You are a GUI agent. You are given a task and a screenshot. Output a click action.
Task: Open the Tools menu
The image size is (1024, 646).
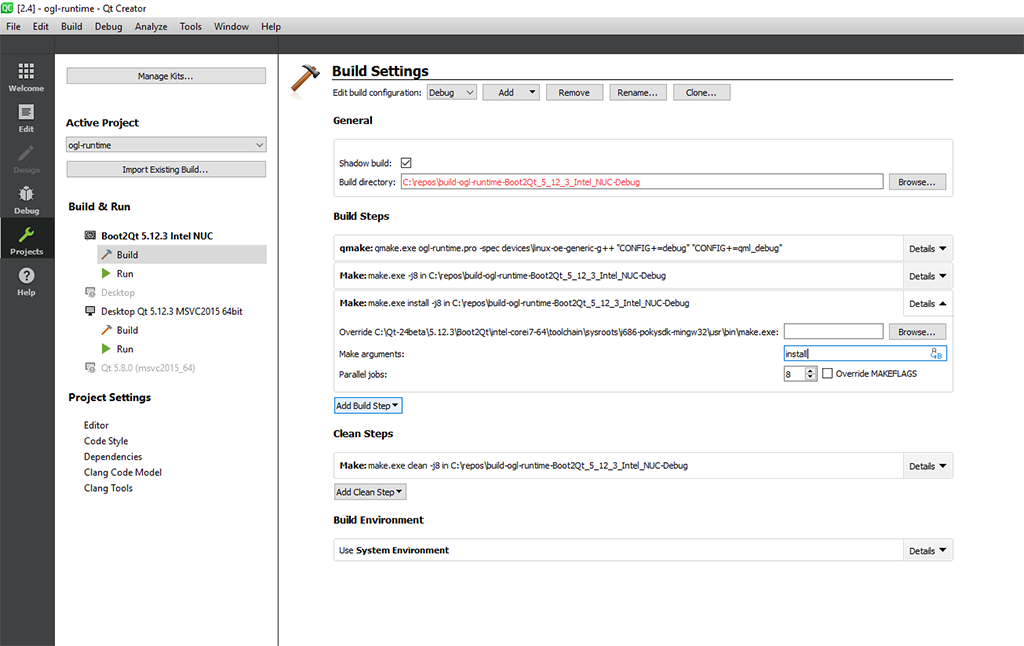pyautogui.click(x=190, y=27)
